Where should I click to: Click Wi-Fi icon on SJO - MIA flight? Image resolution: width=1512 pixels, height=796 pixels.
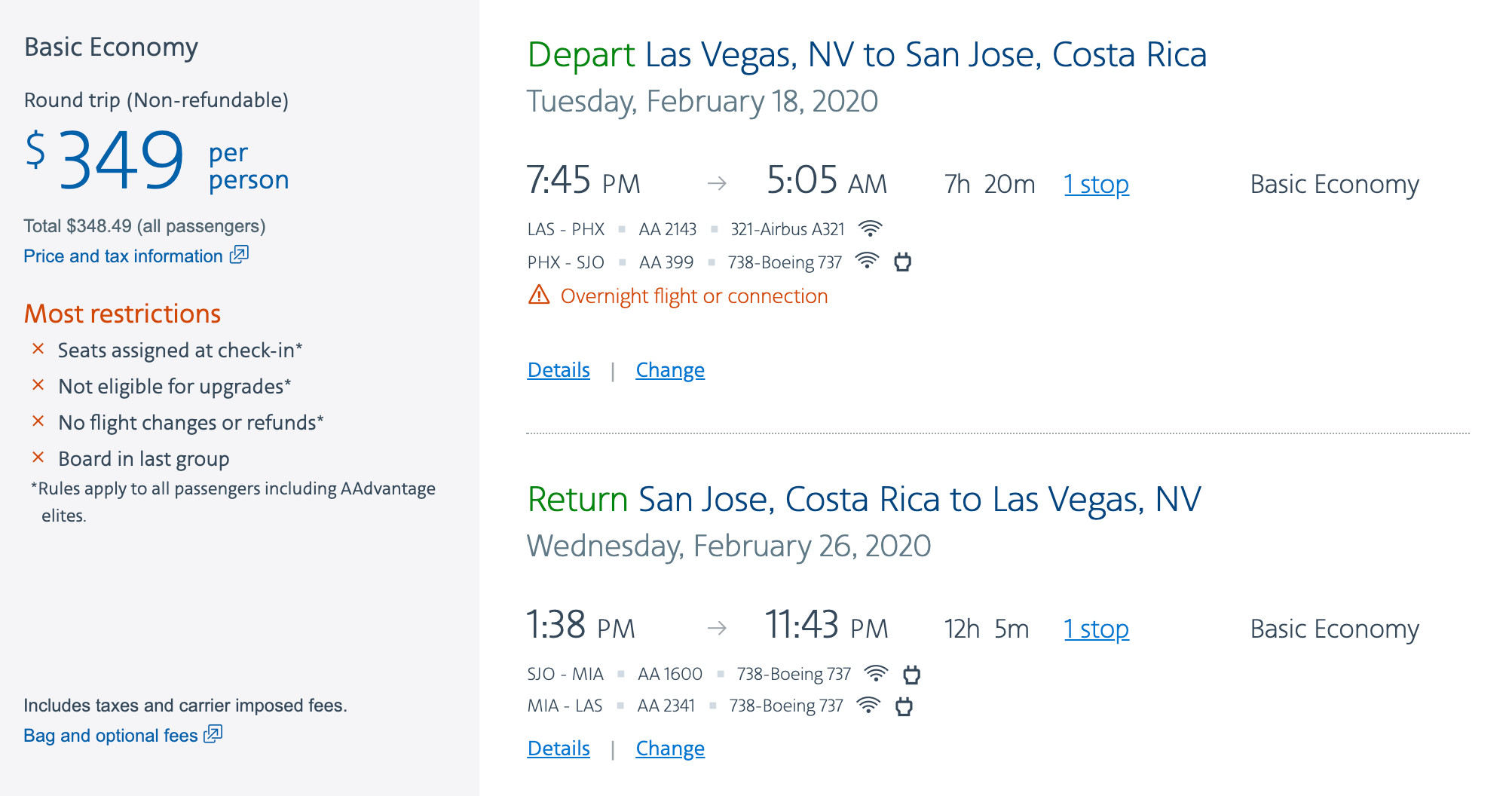(x=876, y=673)
